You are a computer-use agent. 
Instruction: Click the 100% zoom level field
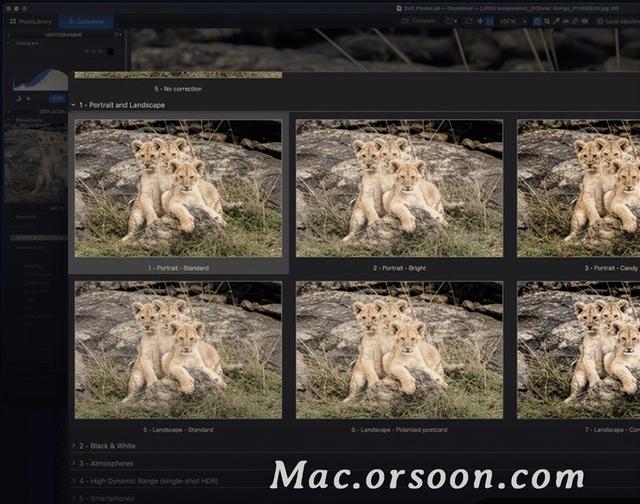coord(508,21)
